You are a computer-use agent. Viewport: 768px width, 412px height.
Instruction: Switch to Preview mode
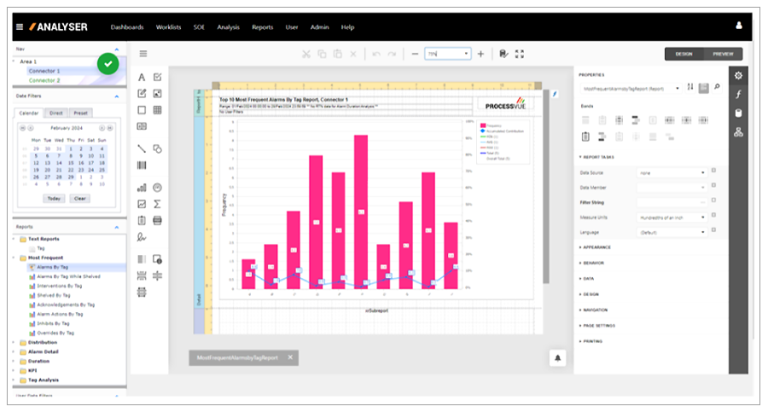tap(723, 54)
